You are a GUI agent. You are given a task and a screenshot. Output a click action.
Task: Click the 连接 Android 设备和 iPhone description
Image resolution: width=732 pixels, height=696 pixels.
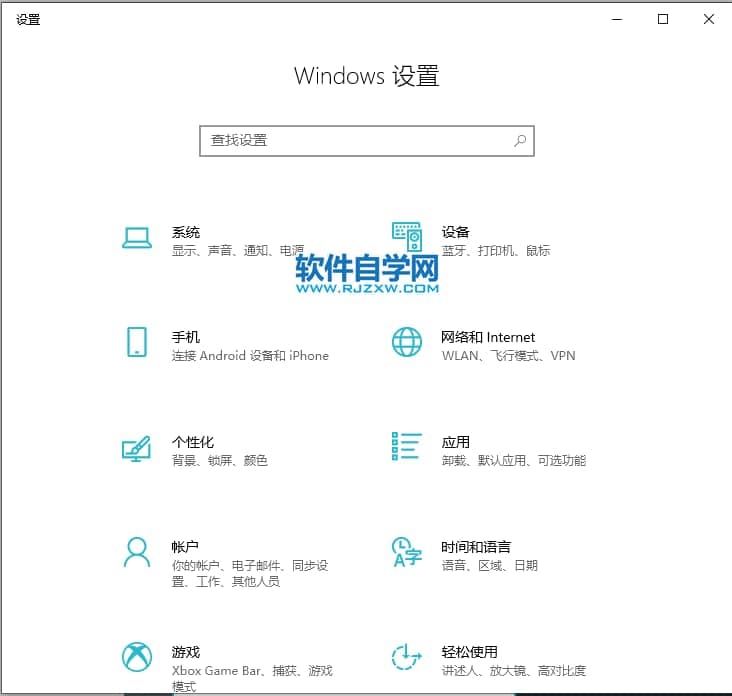point(250,356)
